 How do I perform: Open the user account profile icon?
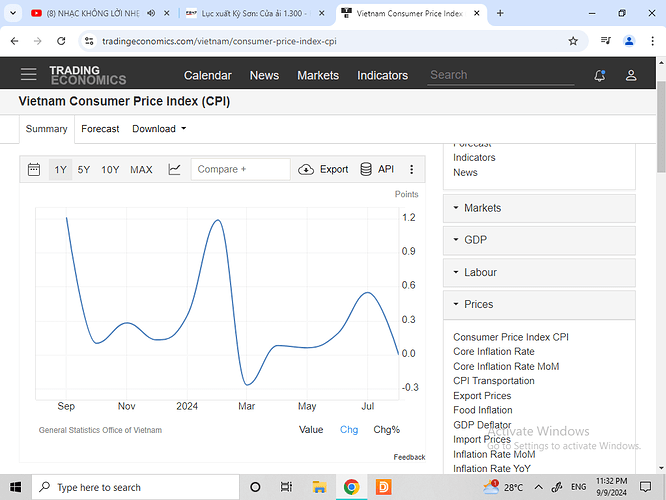point(631,75)
